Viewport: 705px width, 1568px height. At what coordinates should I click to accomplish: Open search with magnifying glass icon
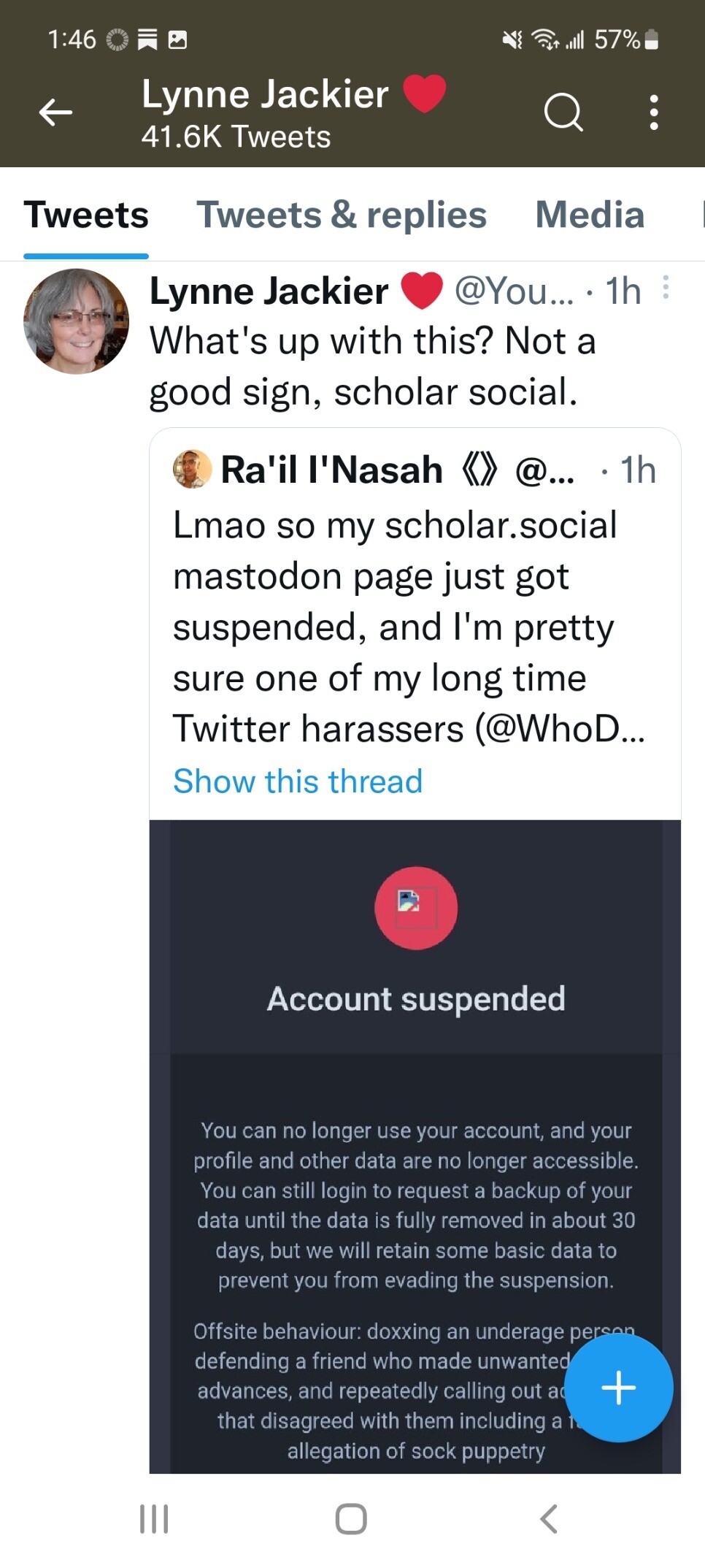tap(563, 112)
